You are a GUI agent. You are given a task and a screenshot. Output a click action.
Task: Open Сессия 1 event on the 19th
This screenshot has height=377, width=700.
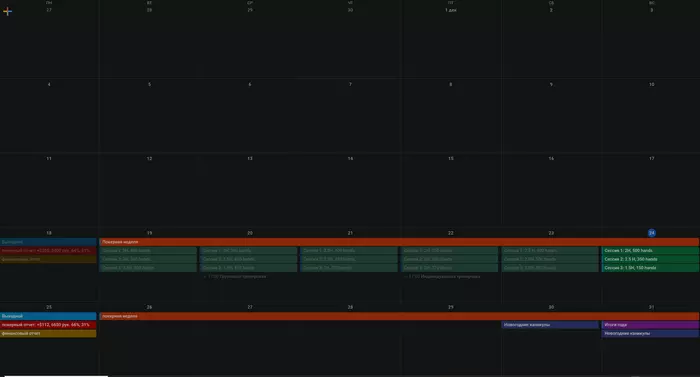pyautogui.click(x=148, y=251)
